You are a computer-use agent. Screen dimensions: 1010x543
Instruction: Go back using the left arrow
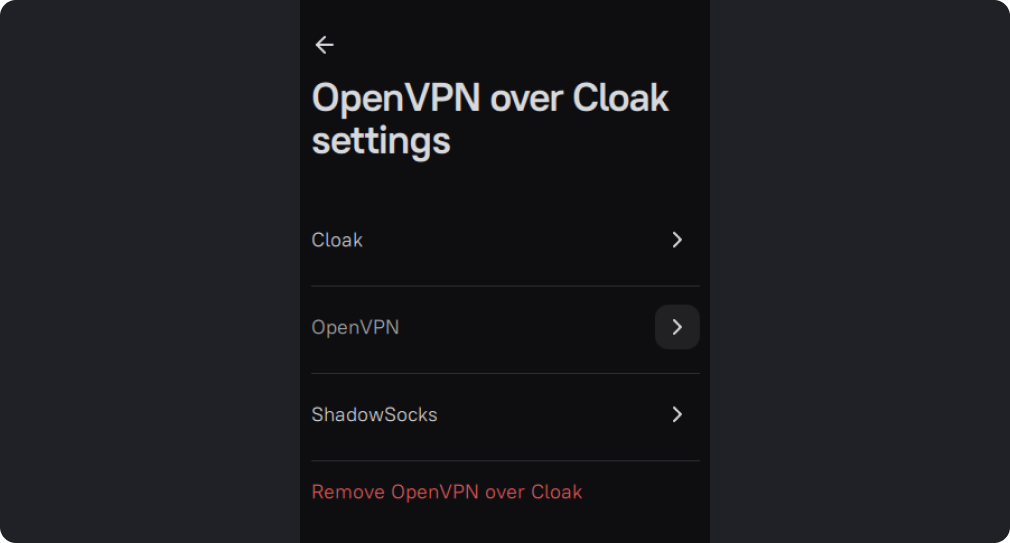[x=324, y=45]
